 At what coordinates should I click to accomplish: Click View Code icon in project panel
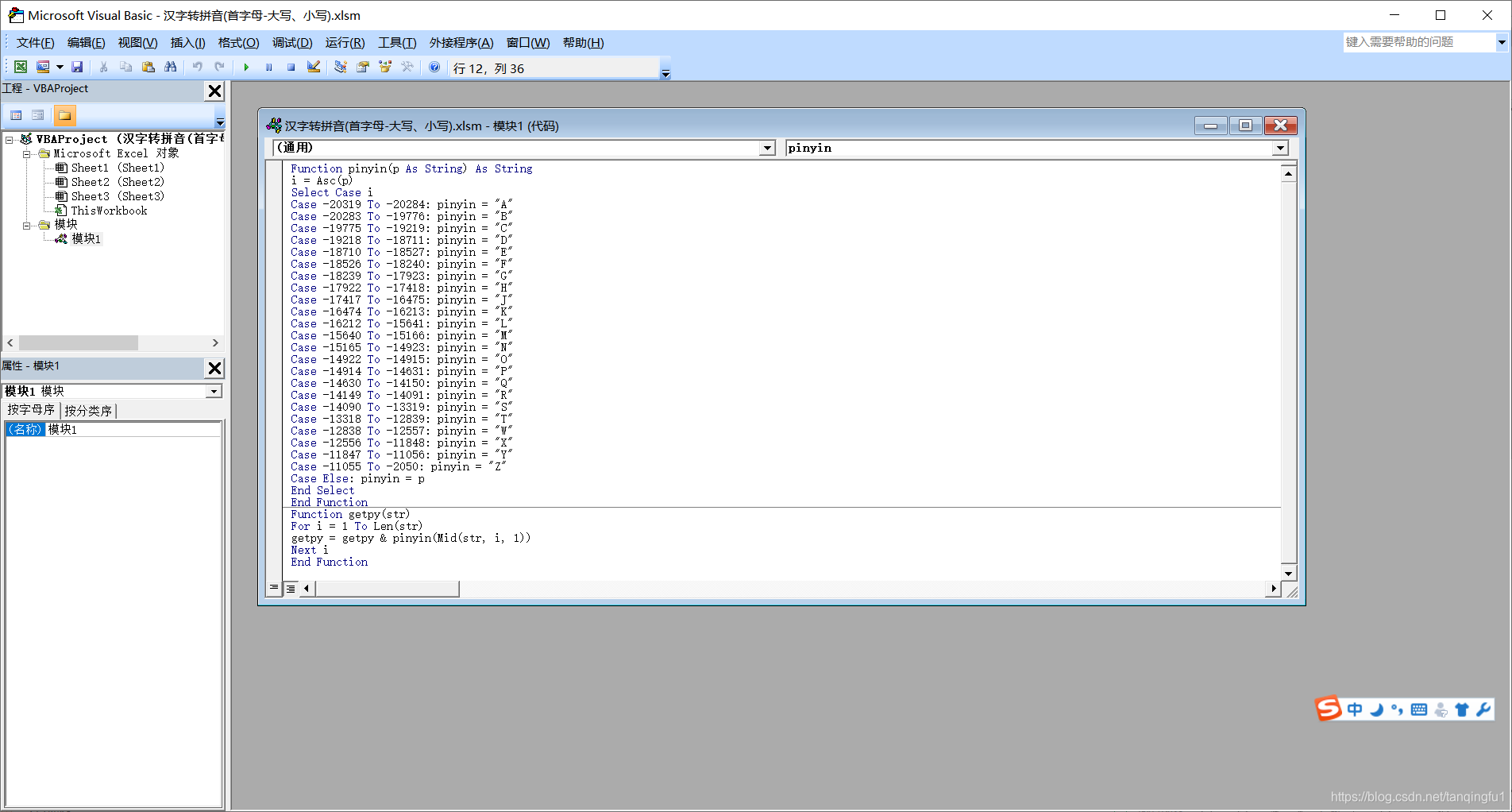16,115
